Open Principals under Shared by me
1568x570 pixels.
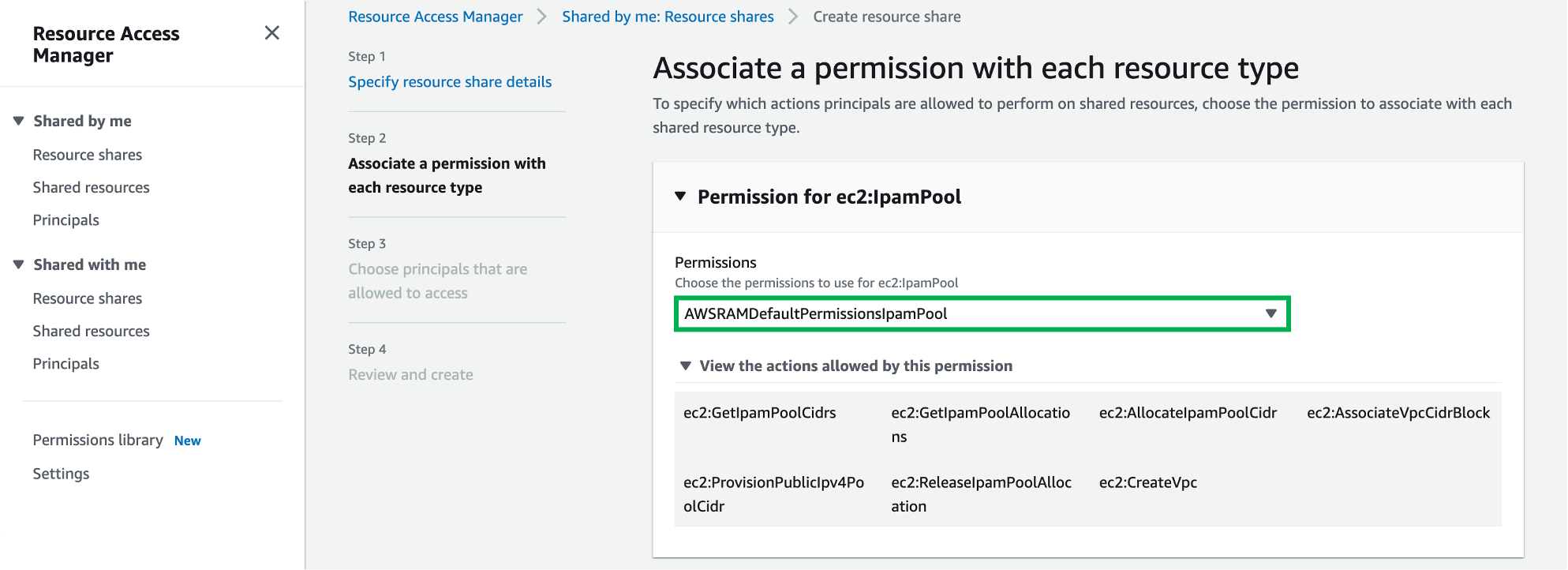(66, 220)
